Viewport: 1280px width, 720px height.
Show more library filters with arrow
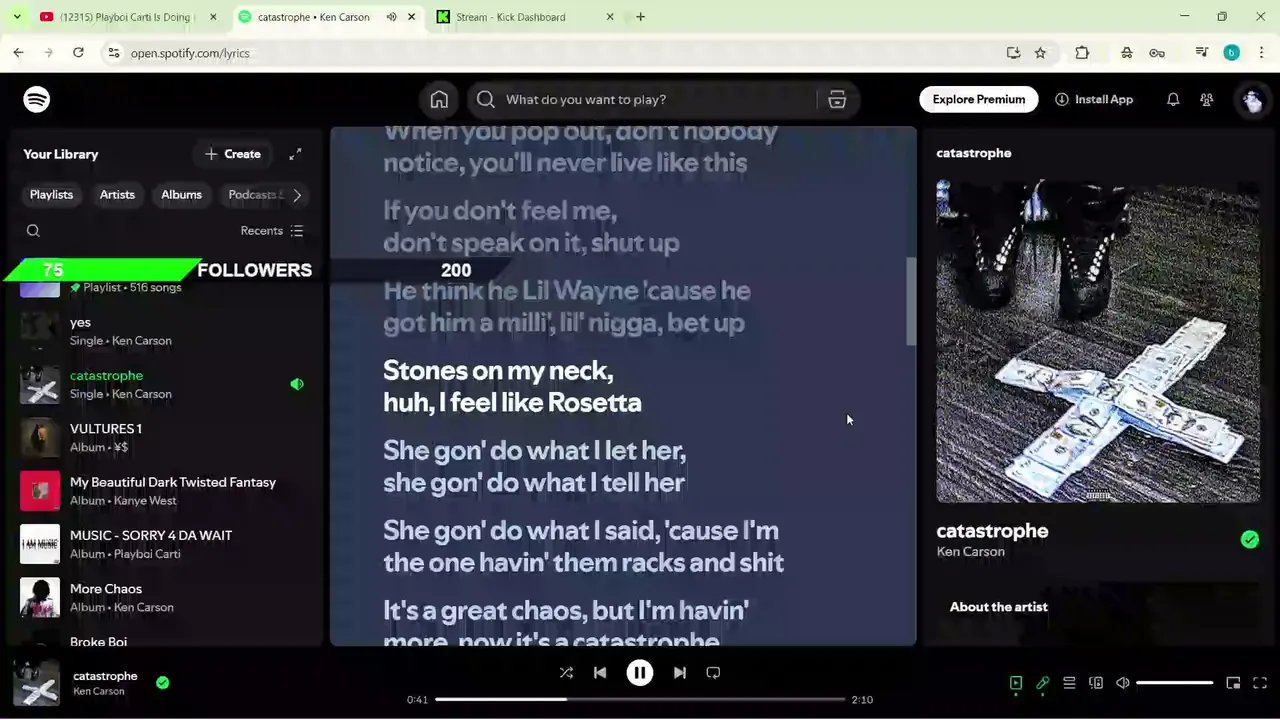point(297,195)
